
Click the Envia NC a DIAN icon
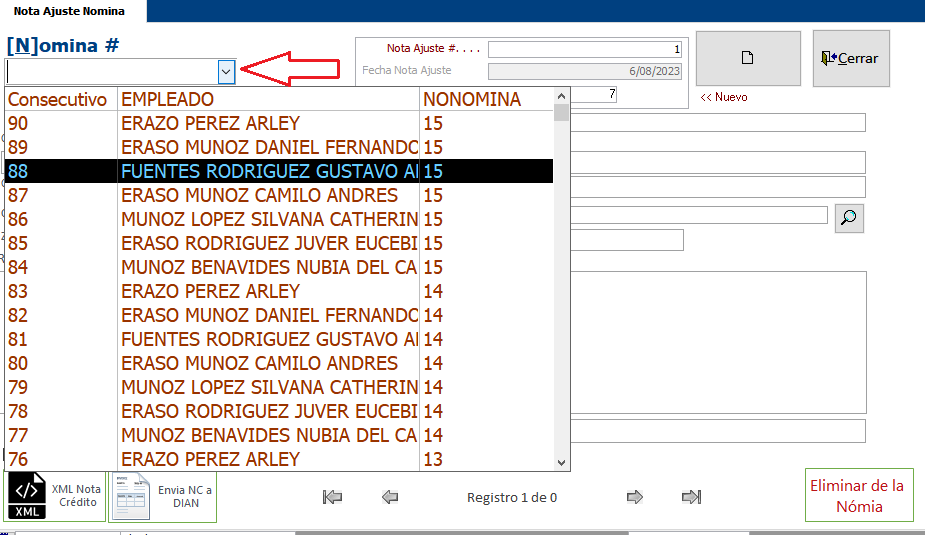point(132,496)
